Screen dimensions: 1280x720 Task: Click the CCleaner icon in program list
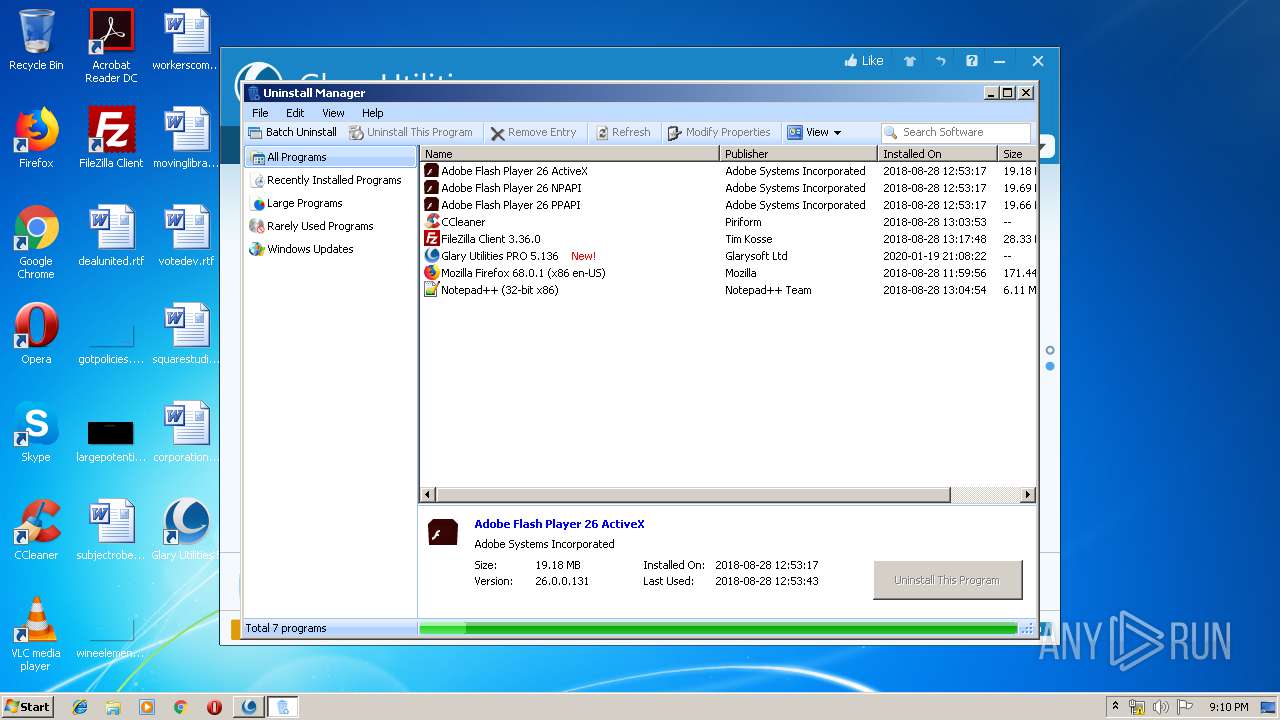[x=432, y=222]
